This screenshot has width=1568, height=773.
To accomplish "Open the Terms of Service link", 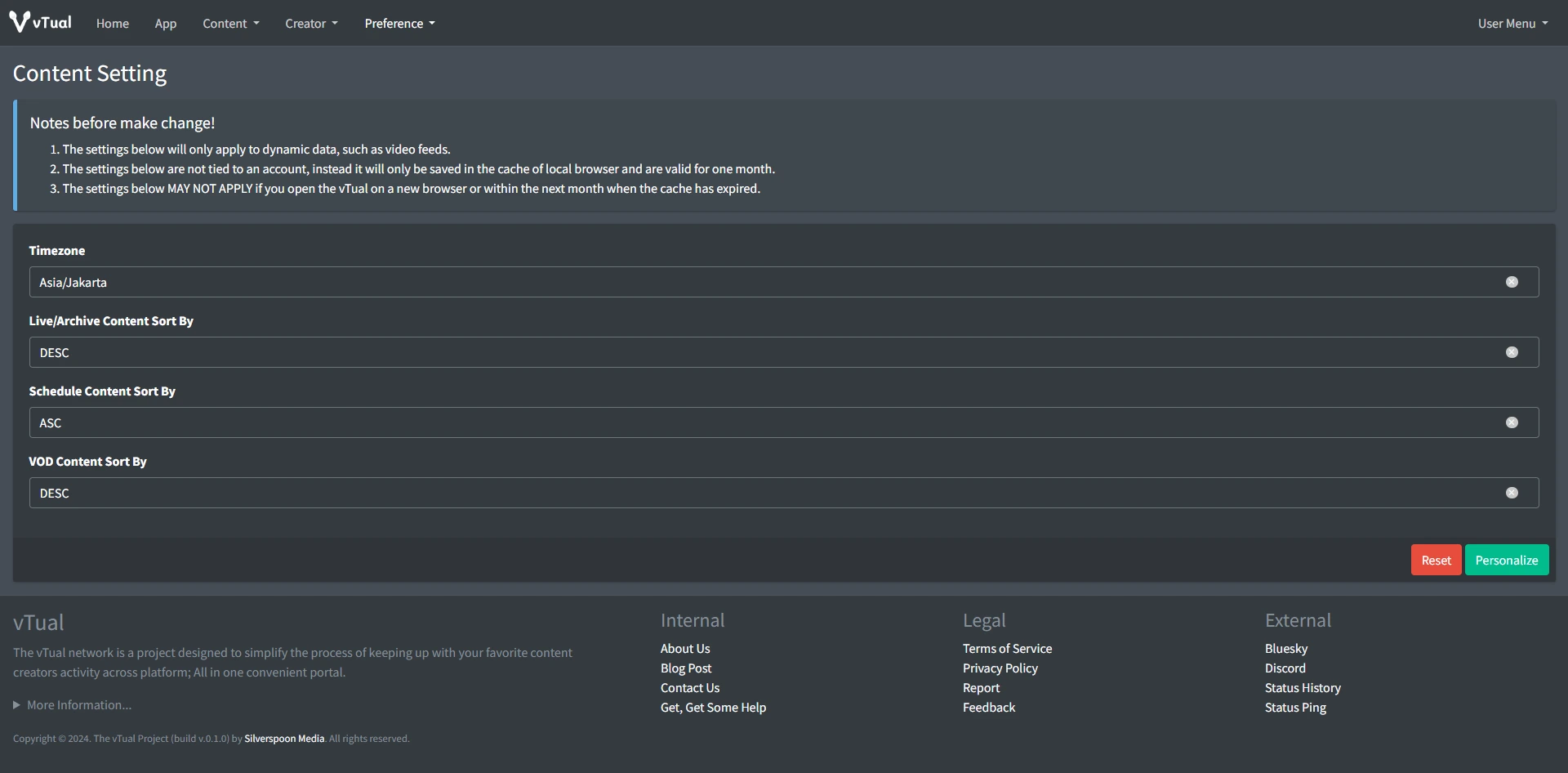I will (x=1007, y=648).
